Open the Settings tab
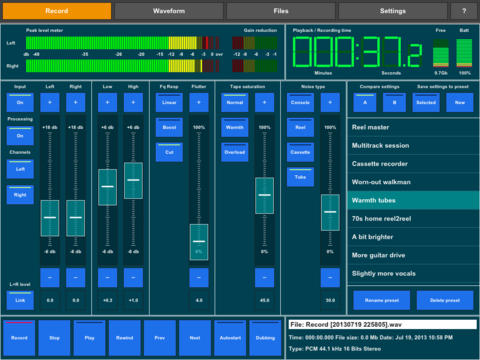 (393, 11)
